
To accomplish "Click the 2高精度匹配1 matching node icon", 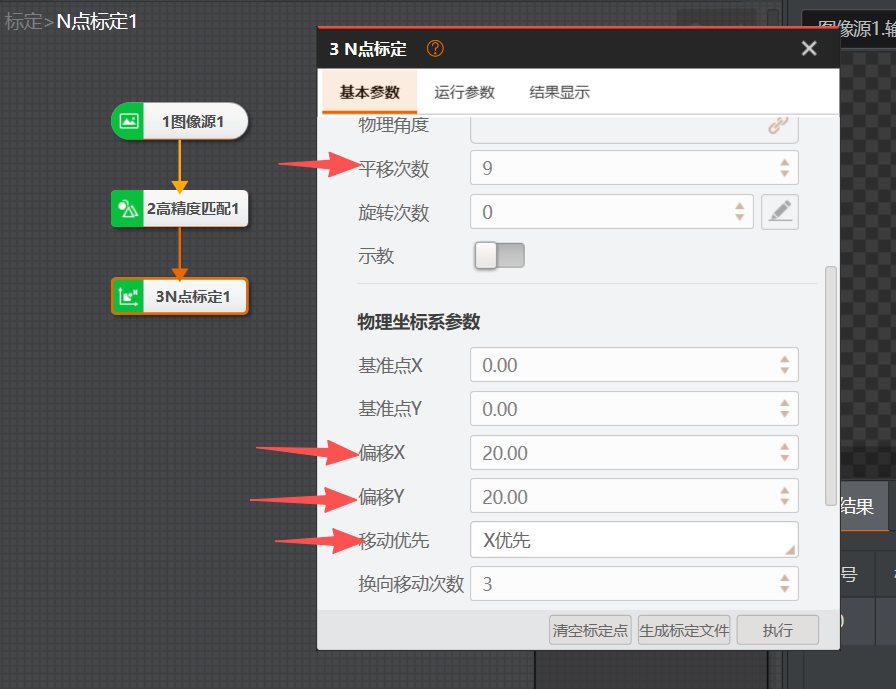I will pos(128,209).
